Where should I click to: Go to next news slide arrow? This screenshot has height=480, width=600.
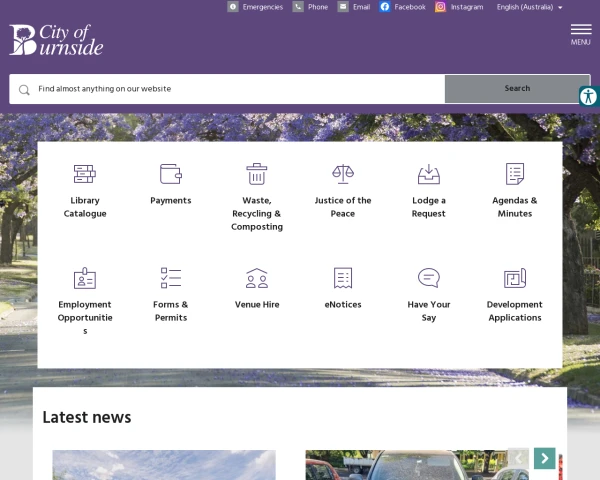544,458
